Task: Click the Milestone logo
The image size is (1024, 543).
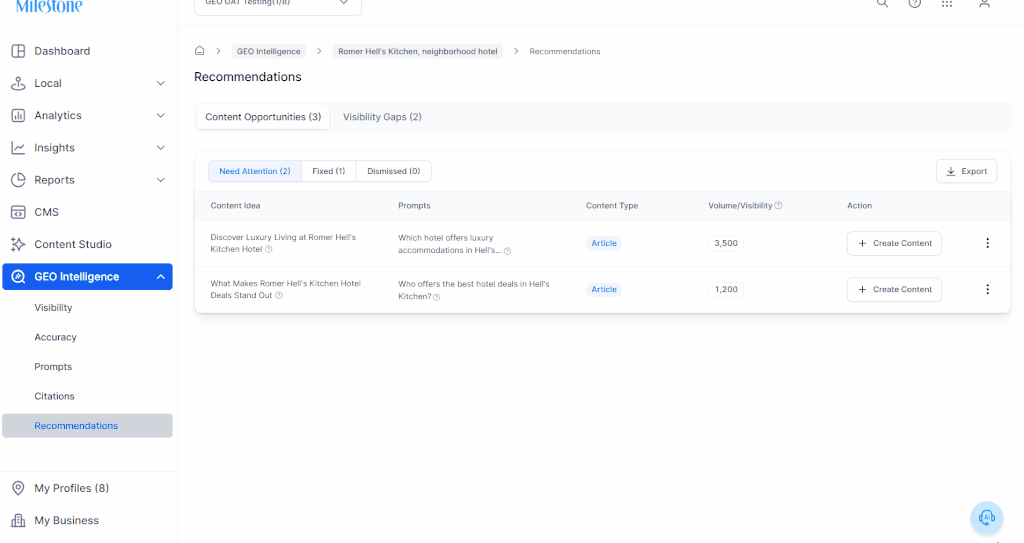Action: coord(49,6)
